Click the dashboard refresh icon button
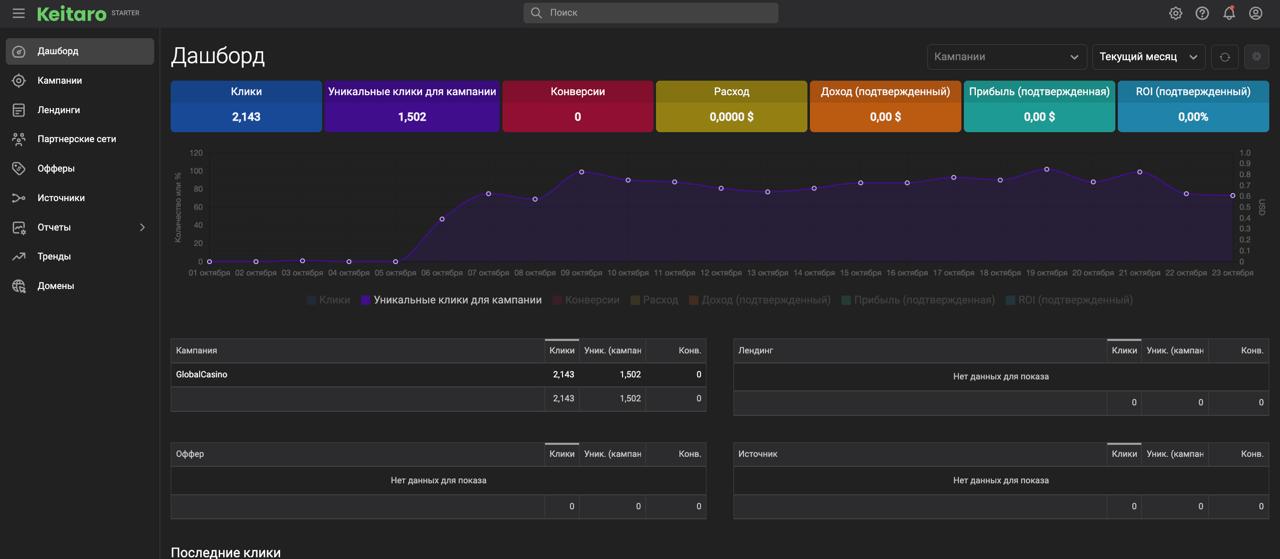This screenshot has height=559, width=1280. point(1224,57)
